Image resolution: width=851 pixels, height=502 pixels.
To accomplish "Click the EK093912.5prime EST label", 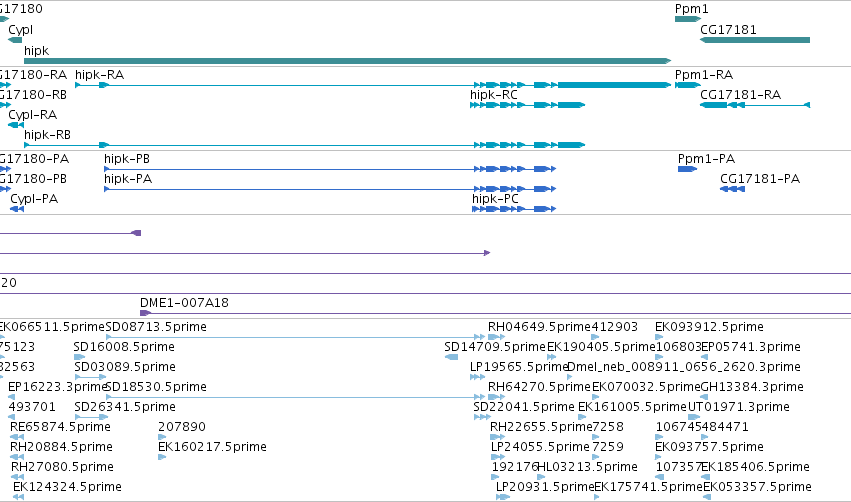I will click(709, 327).
